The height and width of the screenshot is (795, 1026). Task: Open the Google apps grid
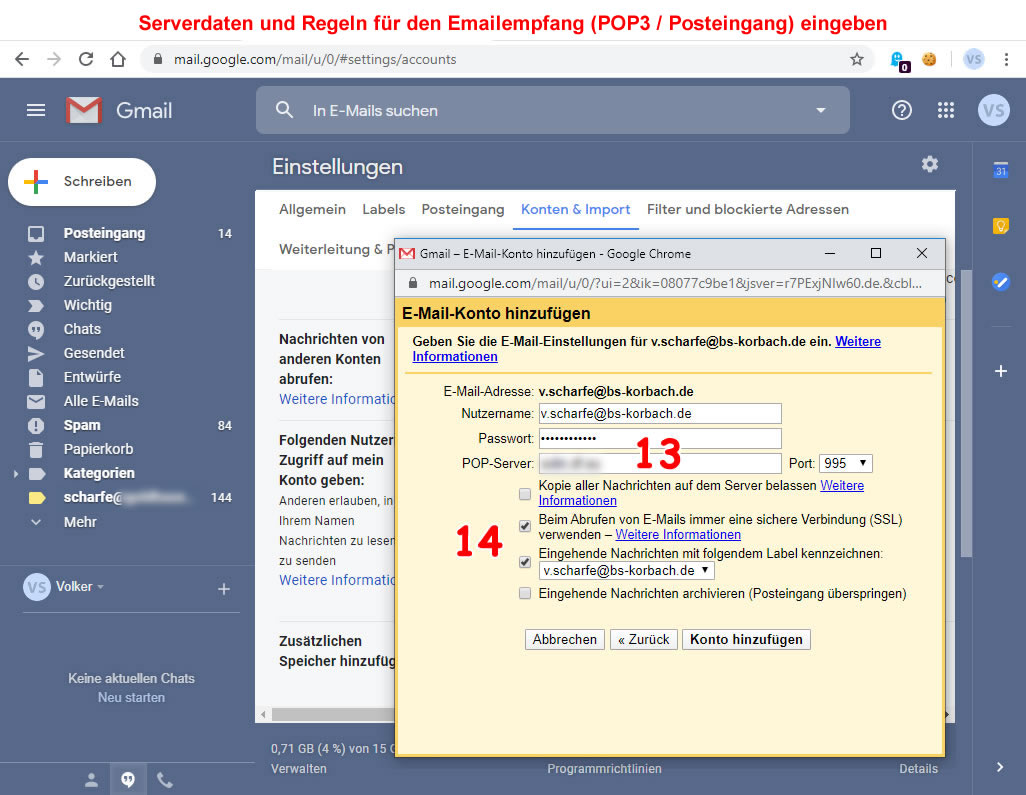point(946,110)
